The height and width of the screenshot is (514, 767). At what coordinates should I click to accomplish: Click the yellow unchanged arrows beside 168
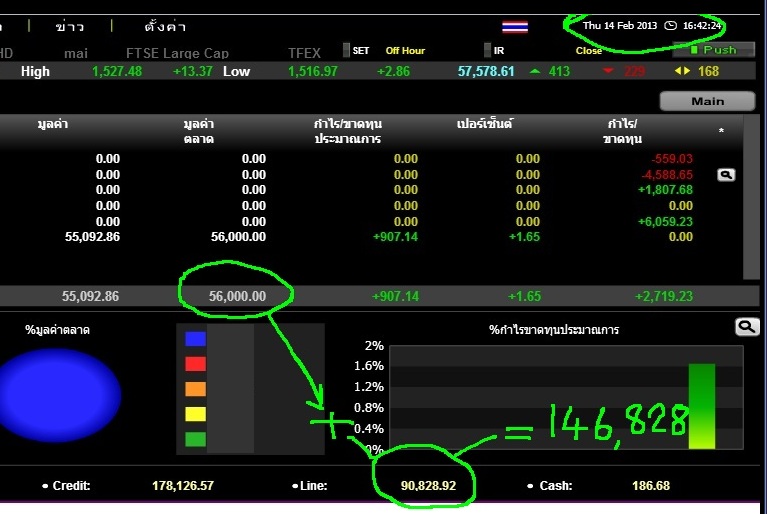(x=682, y=71)
